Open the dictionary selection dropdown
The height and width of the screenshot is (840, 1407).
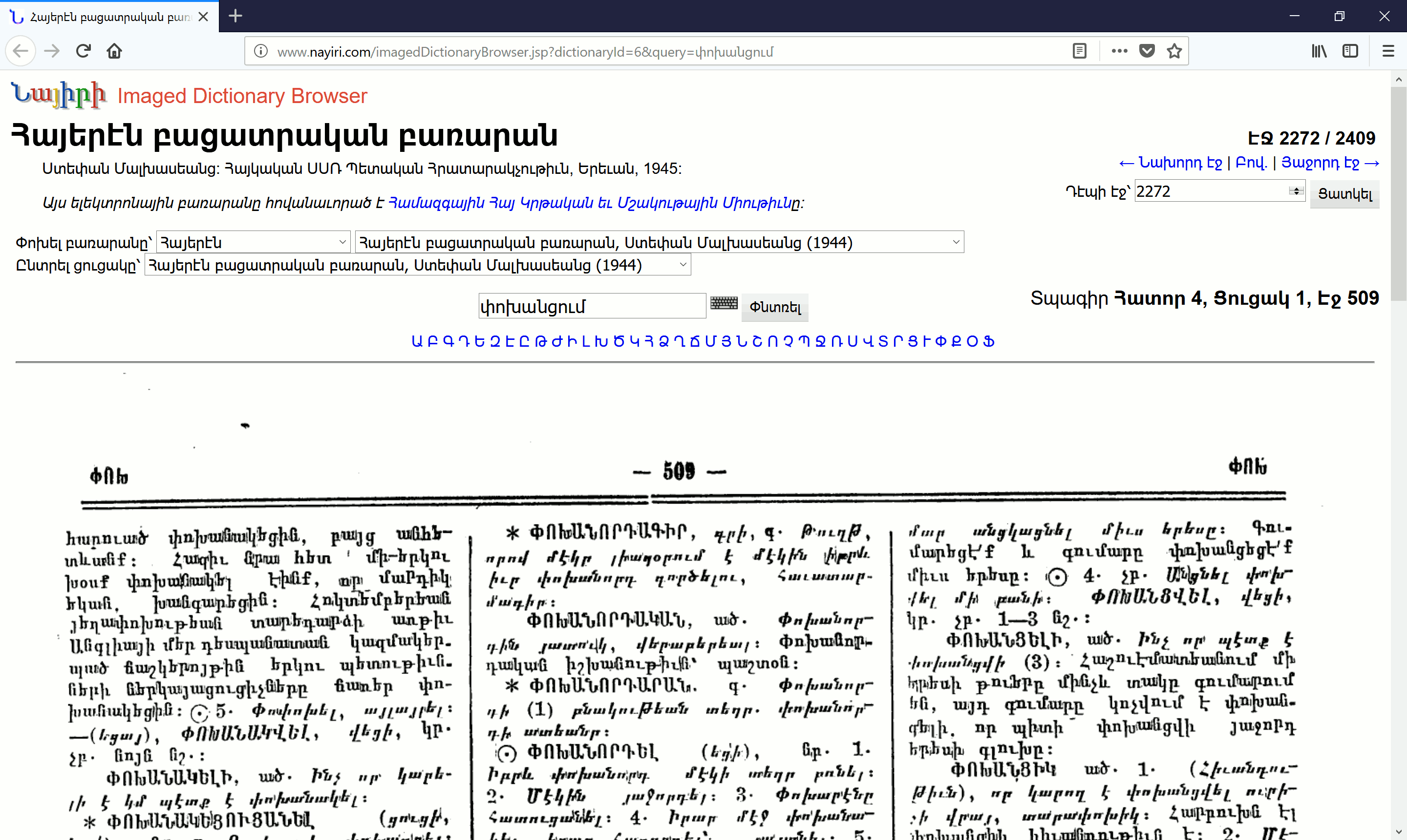(x=659, y=242)
